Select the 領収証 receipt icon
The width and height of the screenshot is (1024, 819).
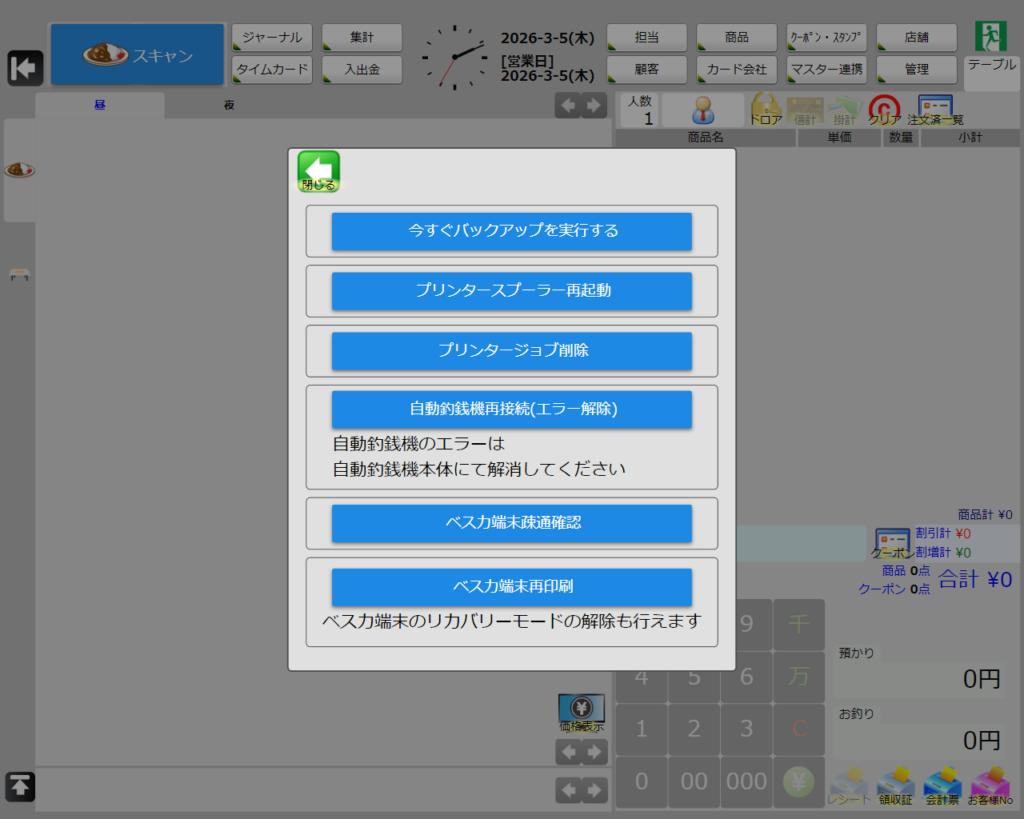pyautogui.click(x=895, y=786)
